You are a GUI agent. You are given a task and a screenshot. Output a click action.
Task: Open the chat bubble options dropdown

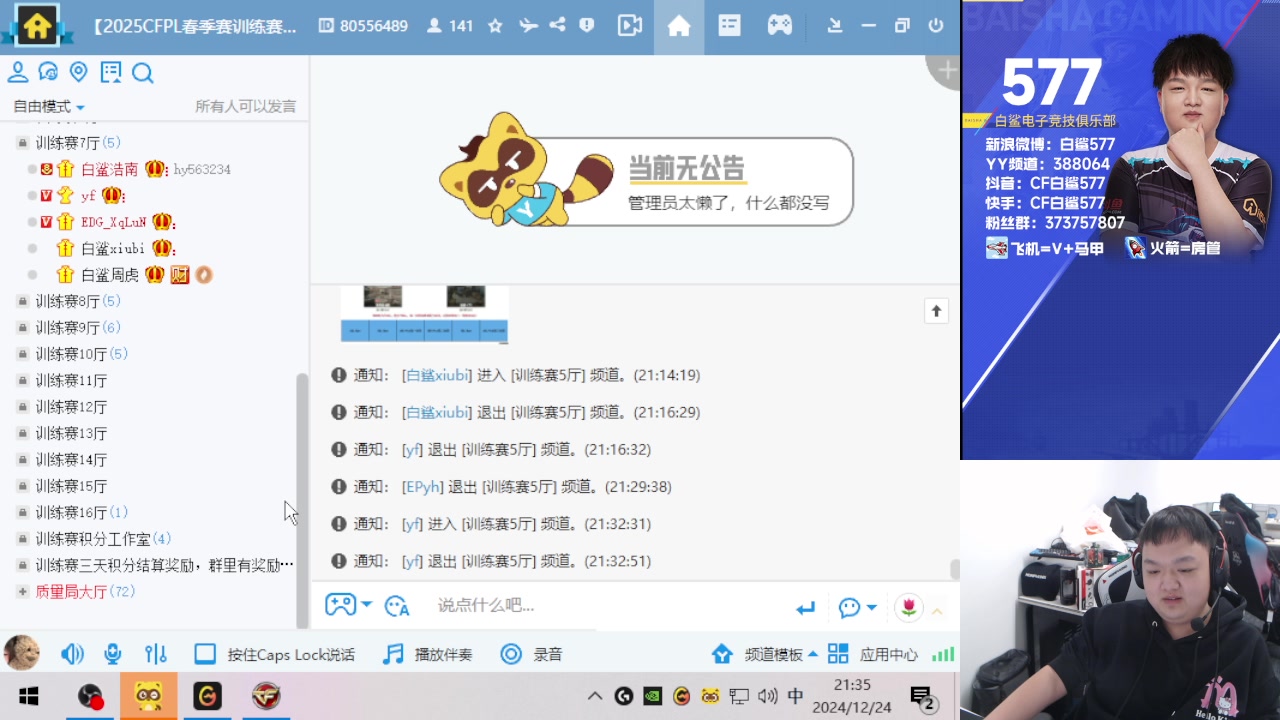[x=857, y=607]
